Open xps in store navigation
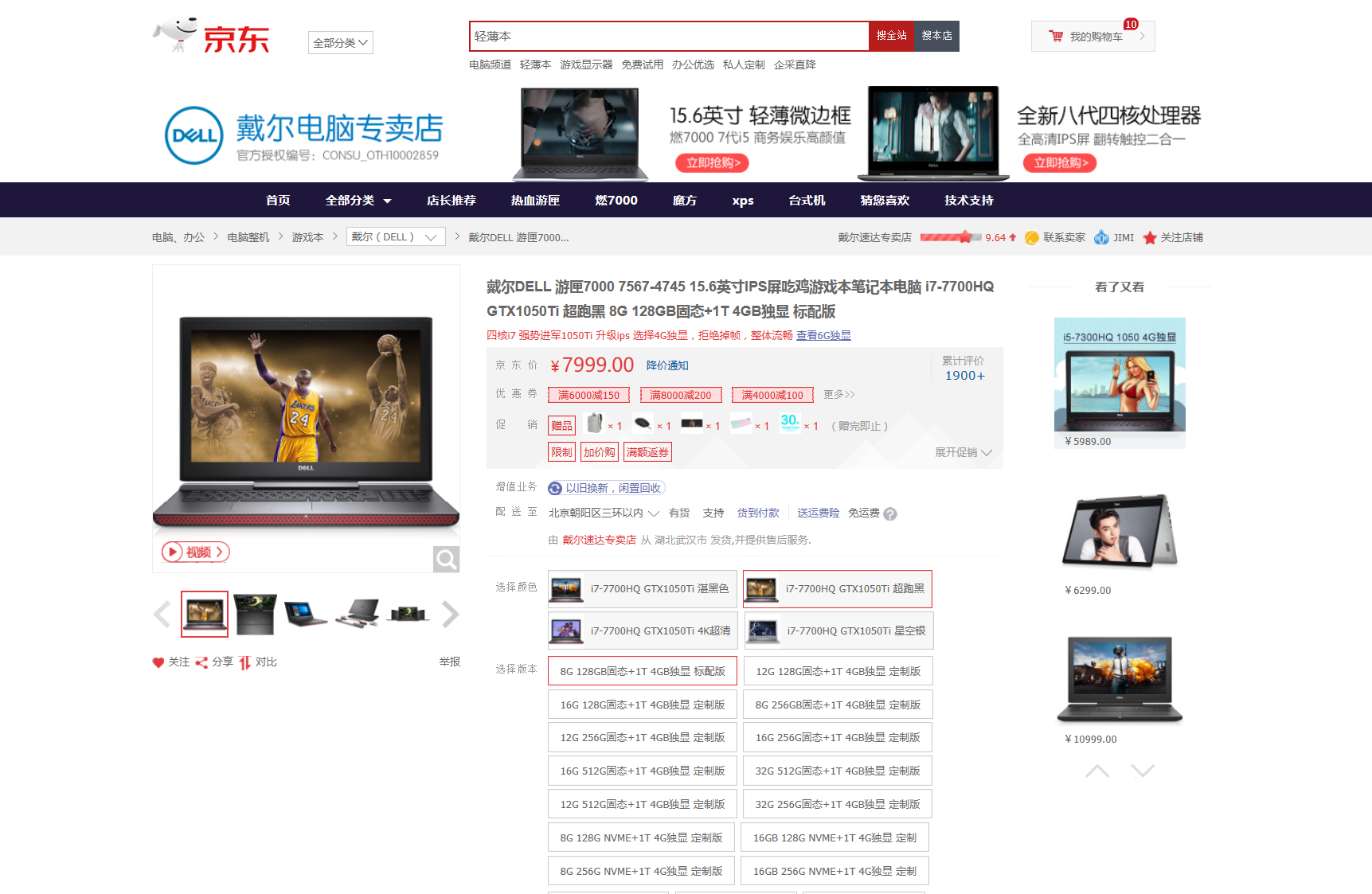 (743, 201)
